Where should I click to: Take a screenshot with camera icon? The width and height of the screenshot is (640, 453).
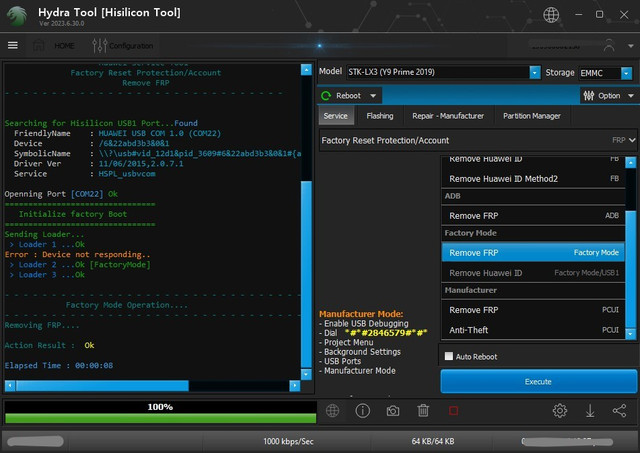coord(393,411)
